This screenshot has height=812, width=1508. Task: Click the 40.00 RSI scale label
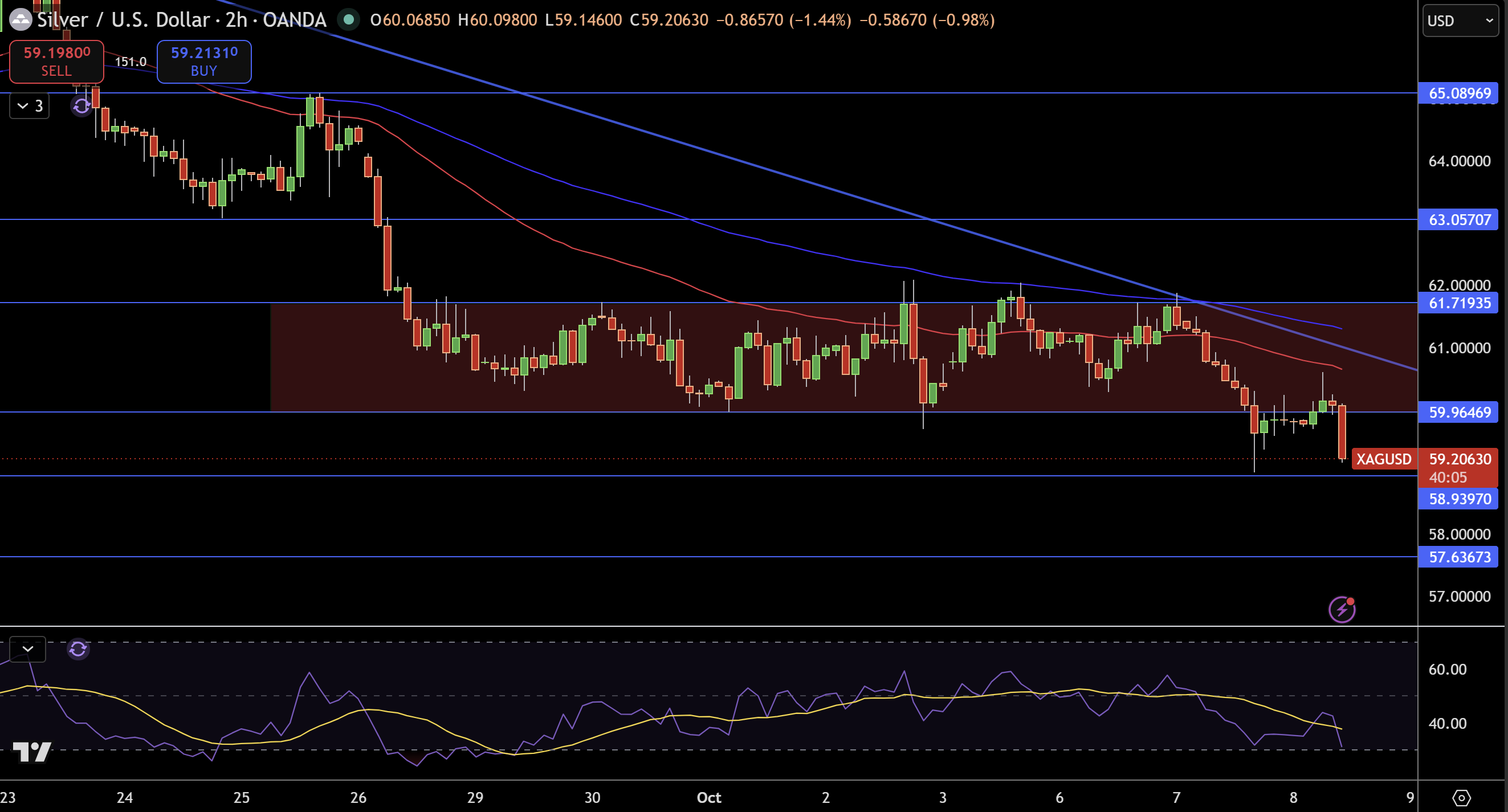click(x=1447, y=723)
